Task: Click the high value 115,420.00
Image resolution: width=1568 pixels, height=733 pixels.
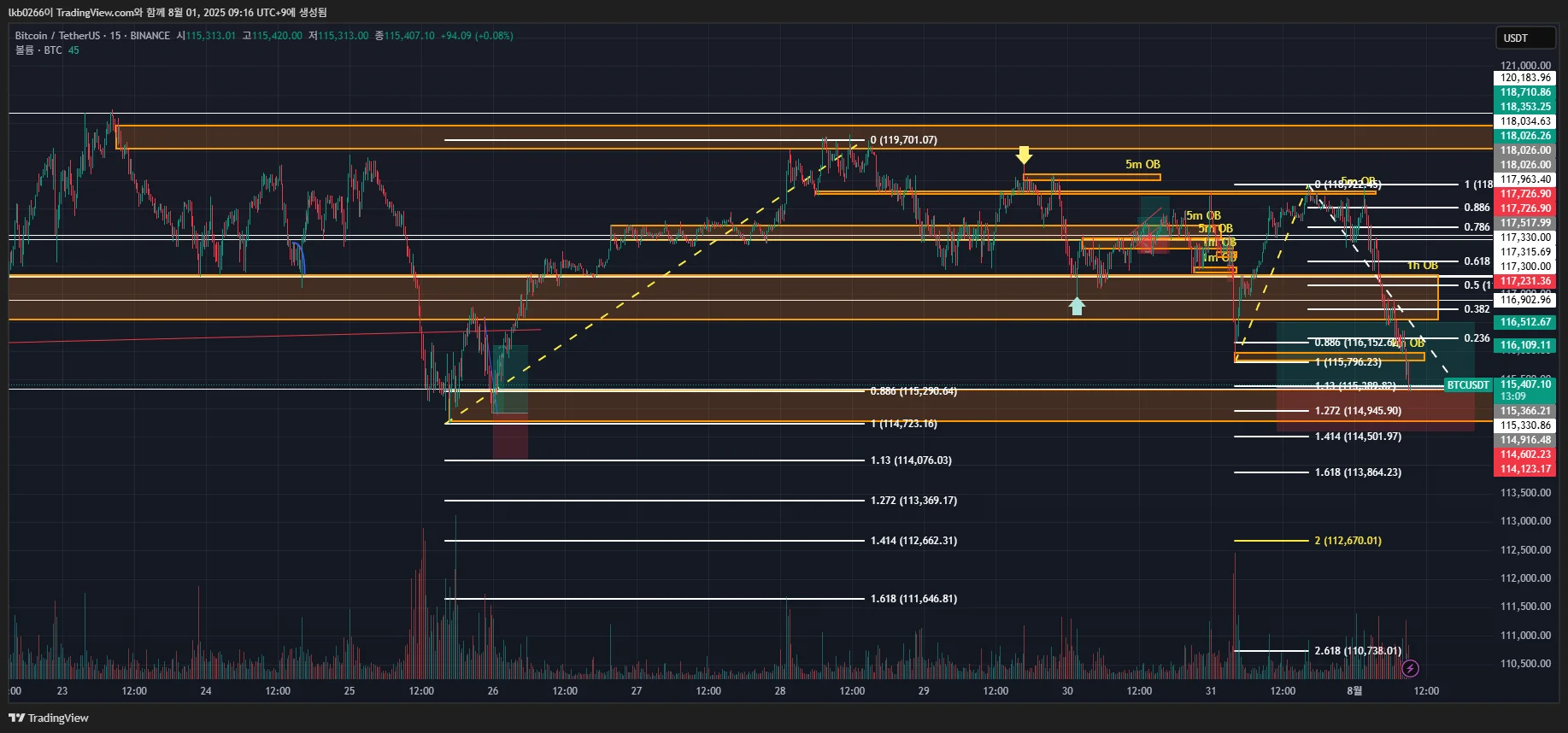Action: point(277,36)
